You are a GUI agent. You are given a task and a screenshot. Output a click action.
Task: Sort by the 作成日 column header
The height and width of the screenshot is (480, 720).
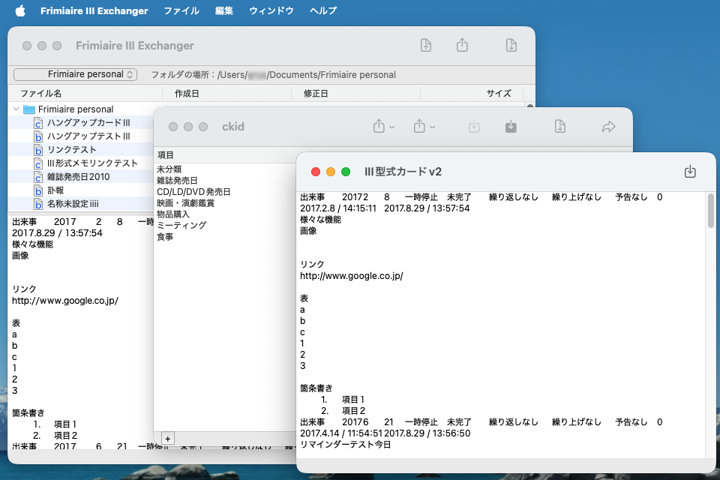click(x=187, y=93)
